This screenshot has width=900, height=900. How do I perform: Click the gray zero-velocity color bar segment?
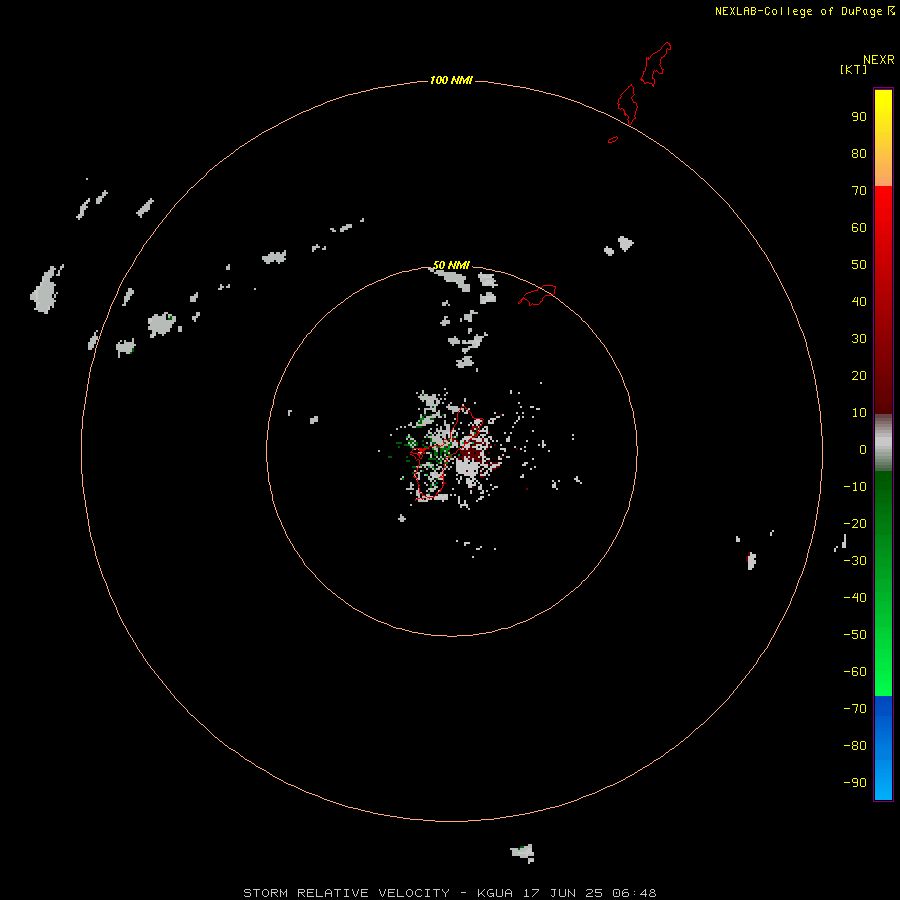pyautogui.click(x=883, y=443)
